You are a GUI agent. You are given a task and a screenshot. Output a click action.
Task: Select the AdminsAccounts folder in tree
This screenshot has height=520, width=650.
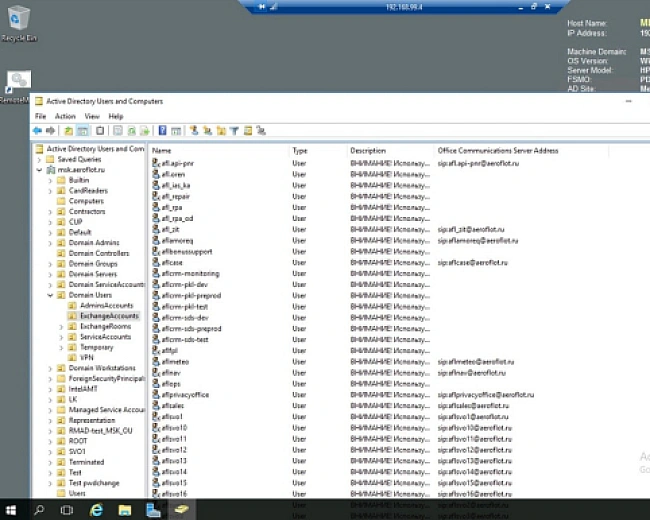[x=107, y=306]
